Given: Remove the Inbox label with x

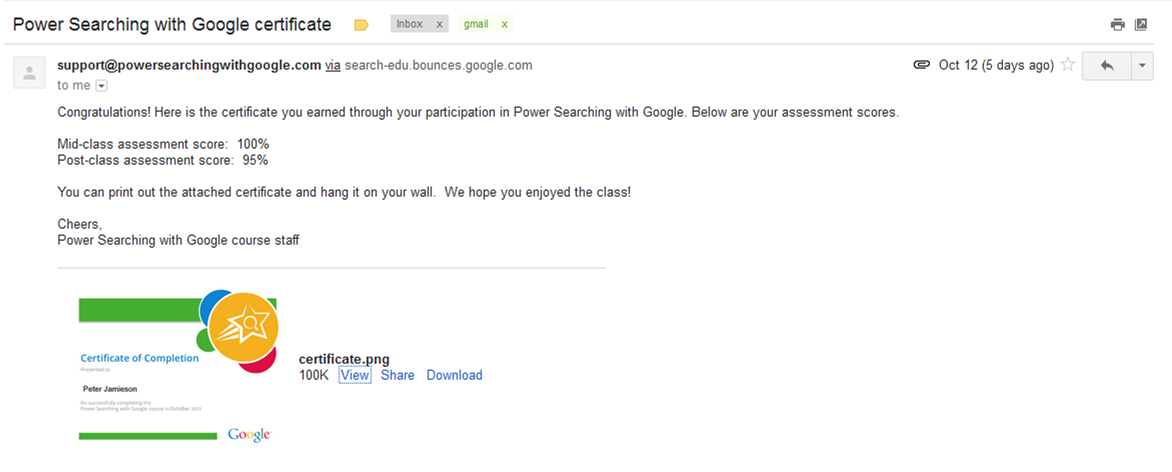Looking at the screenshot, I should (x=440, y=24).
